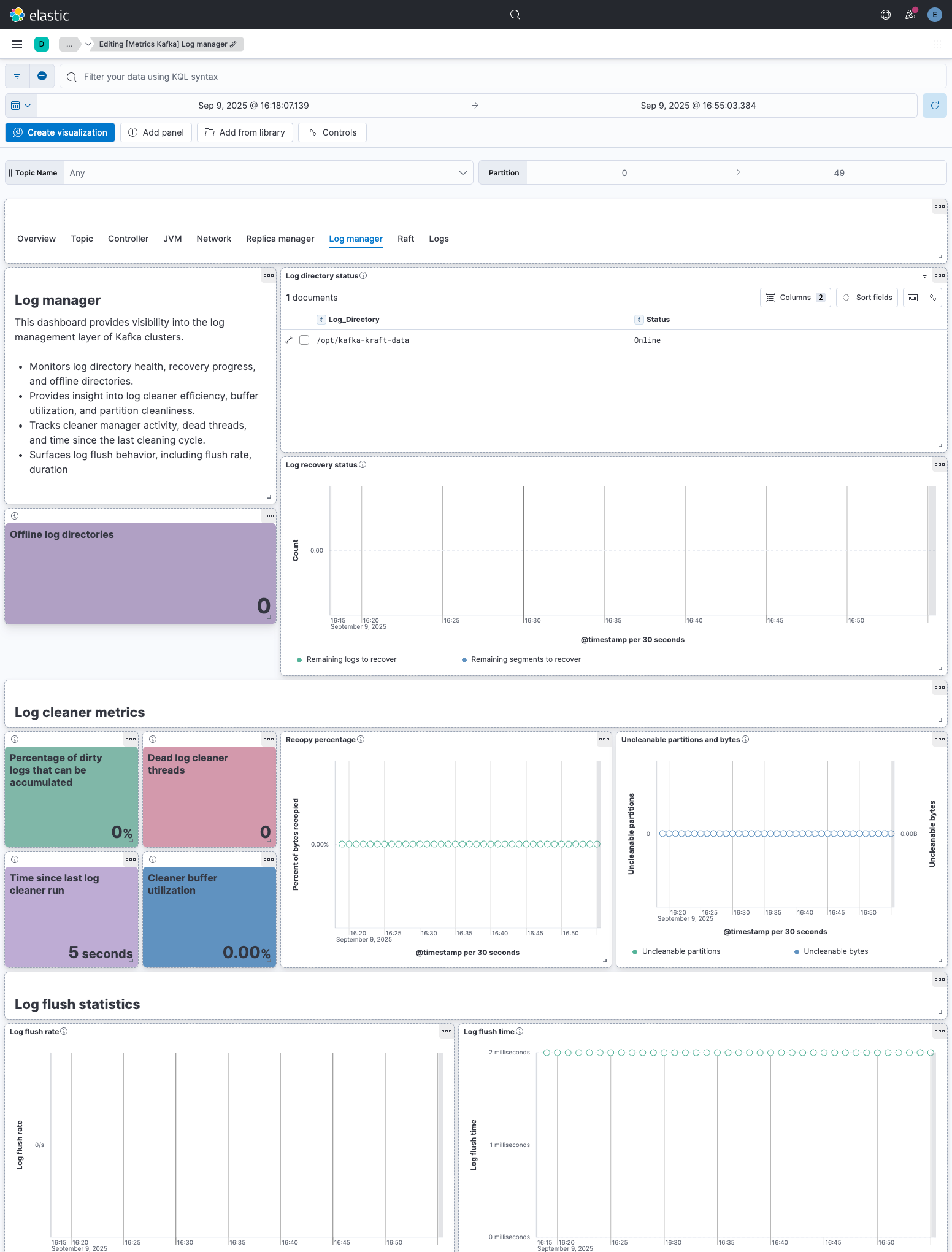Expand the /opt/kafka-kraft-data document row
The image size is (952, 1252).
(290, 340)
